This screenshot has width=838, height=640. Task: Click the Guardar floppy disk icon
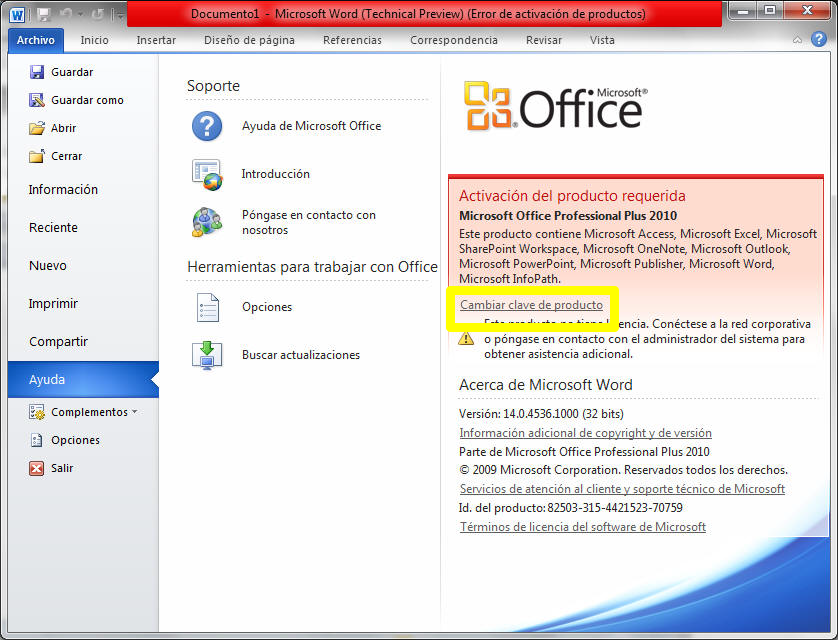tap(36, 72)
